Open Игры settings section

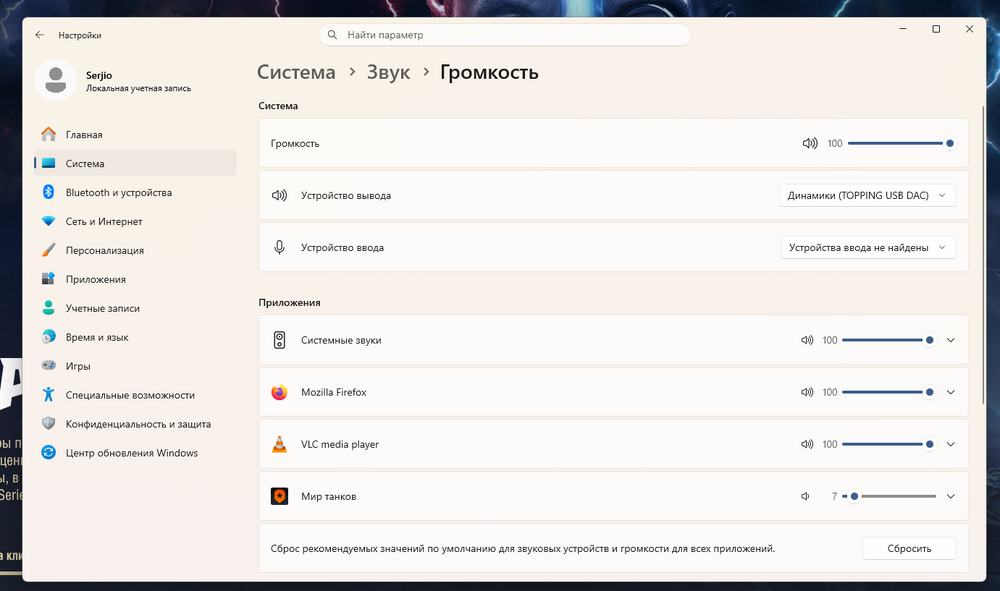pos(135,366)
